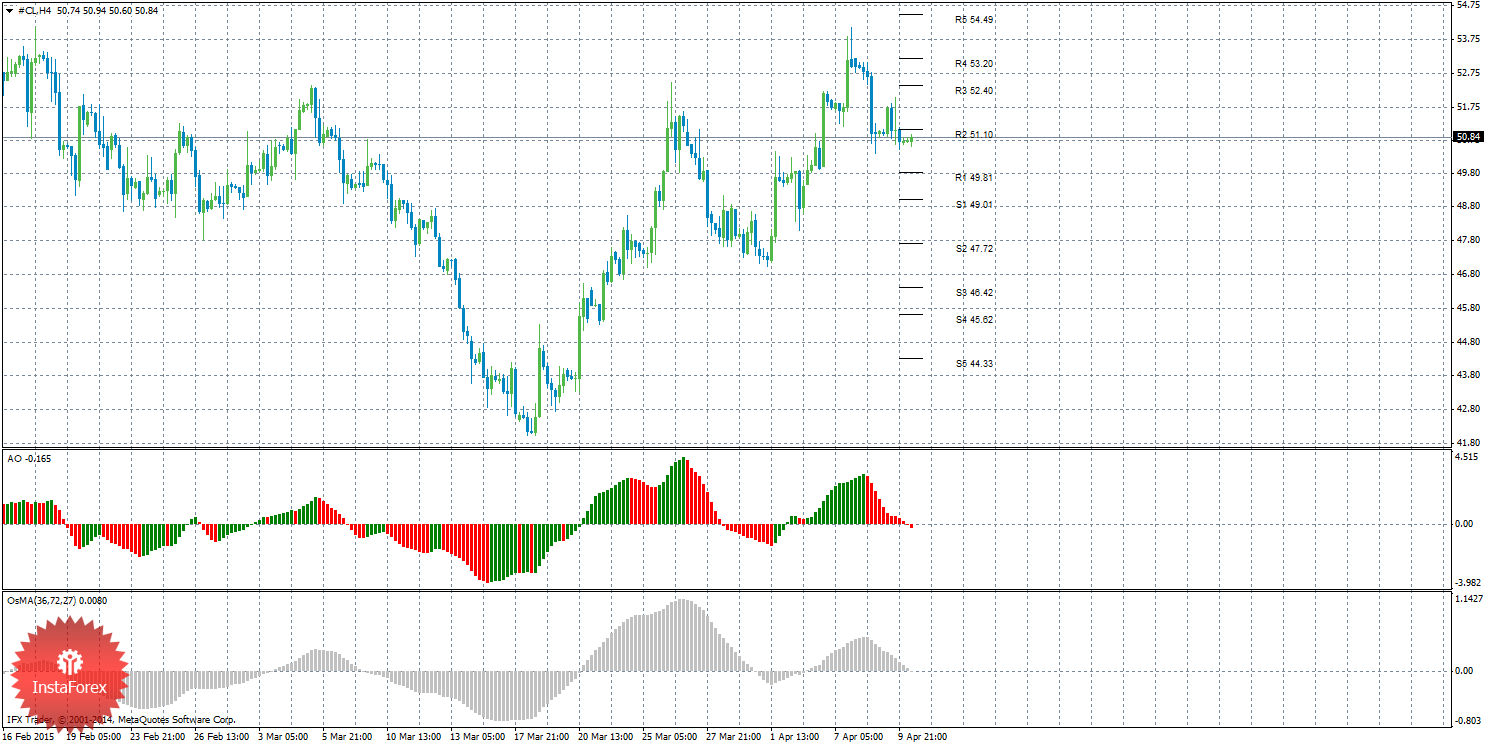Click the 17 Mar 21:00 time label
This screenshot has height=745, width=1491.
coord(542,737)
